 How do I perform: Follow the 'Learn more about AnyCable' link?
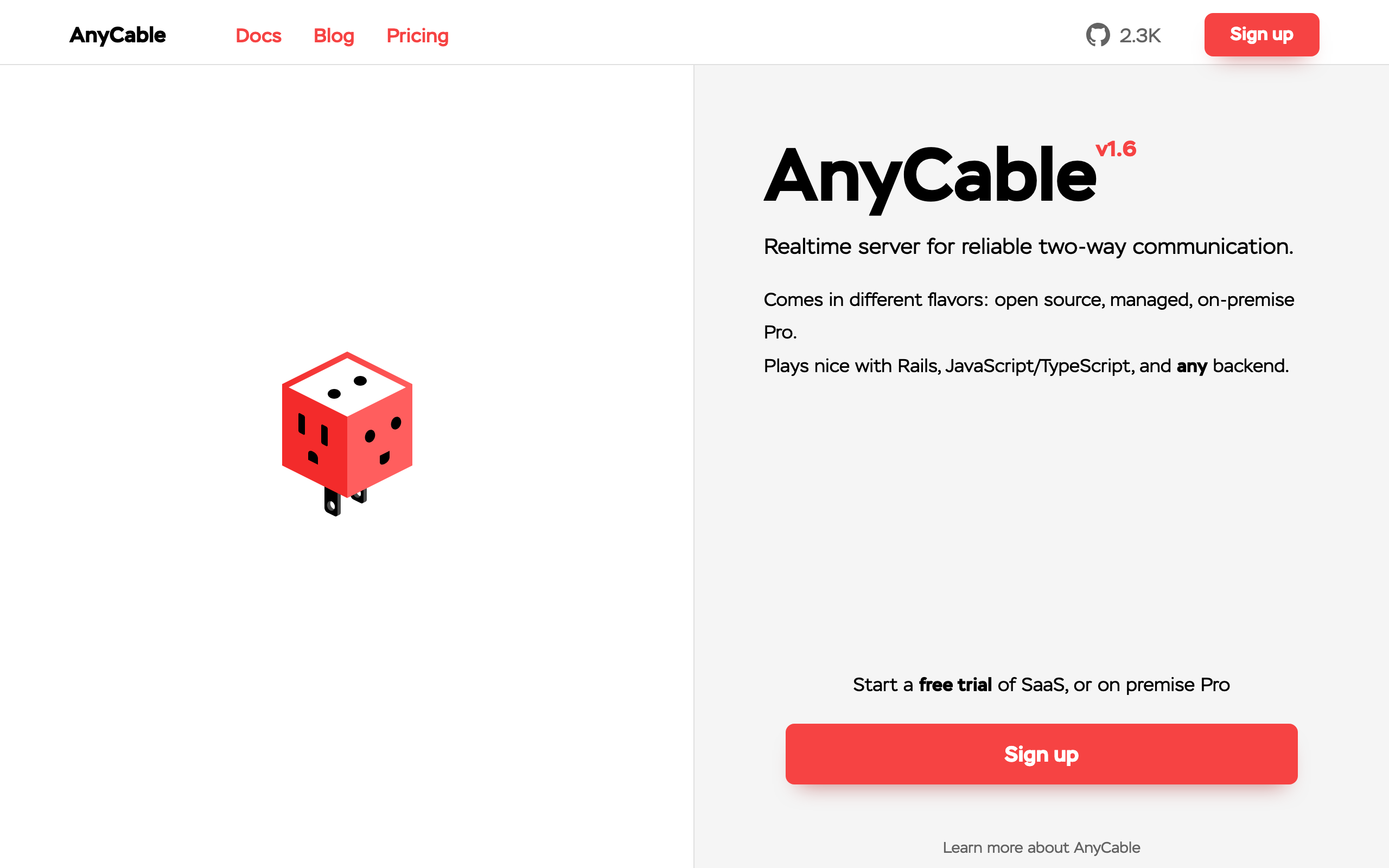(x=1041, y=847)
